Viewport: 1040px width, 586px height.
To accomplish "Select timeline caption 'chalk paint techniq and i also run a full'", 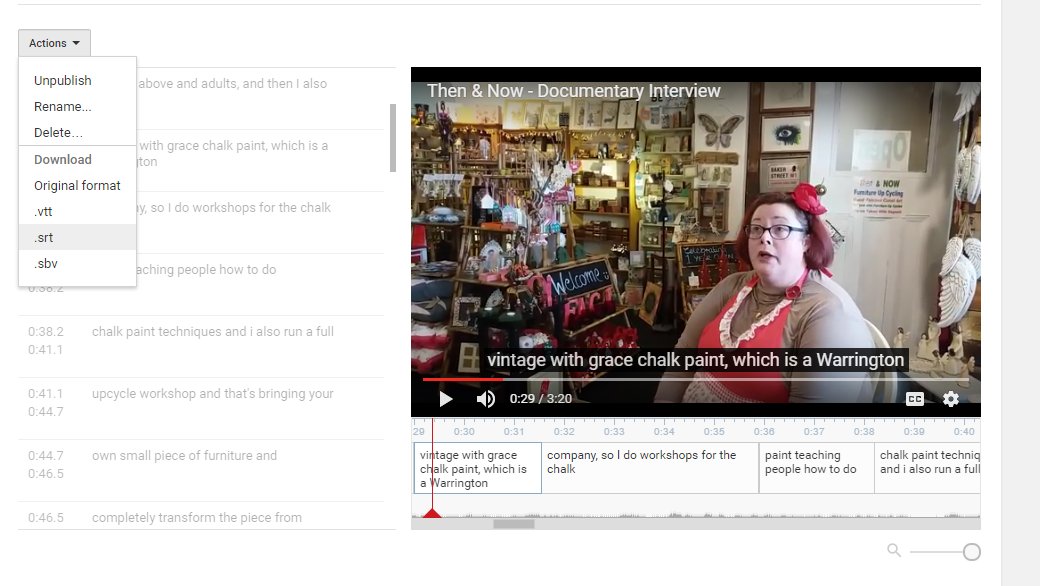I will [x=928, y=469].
